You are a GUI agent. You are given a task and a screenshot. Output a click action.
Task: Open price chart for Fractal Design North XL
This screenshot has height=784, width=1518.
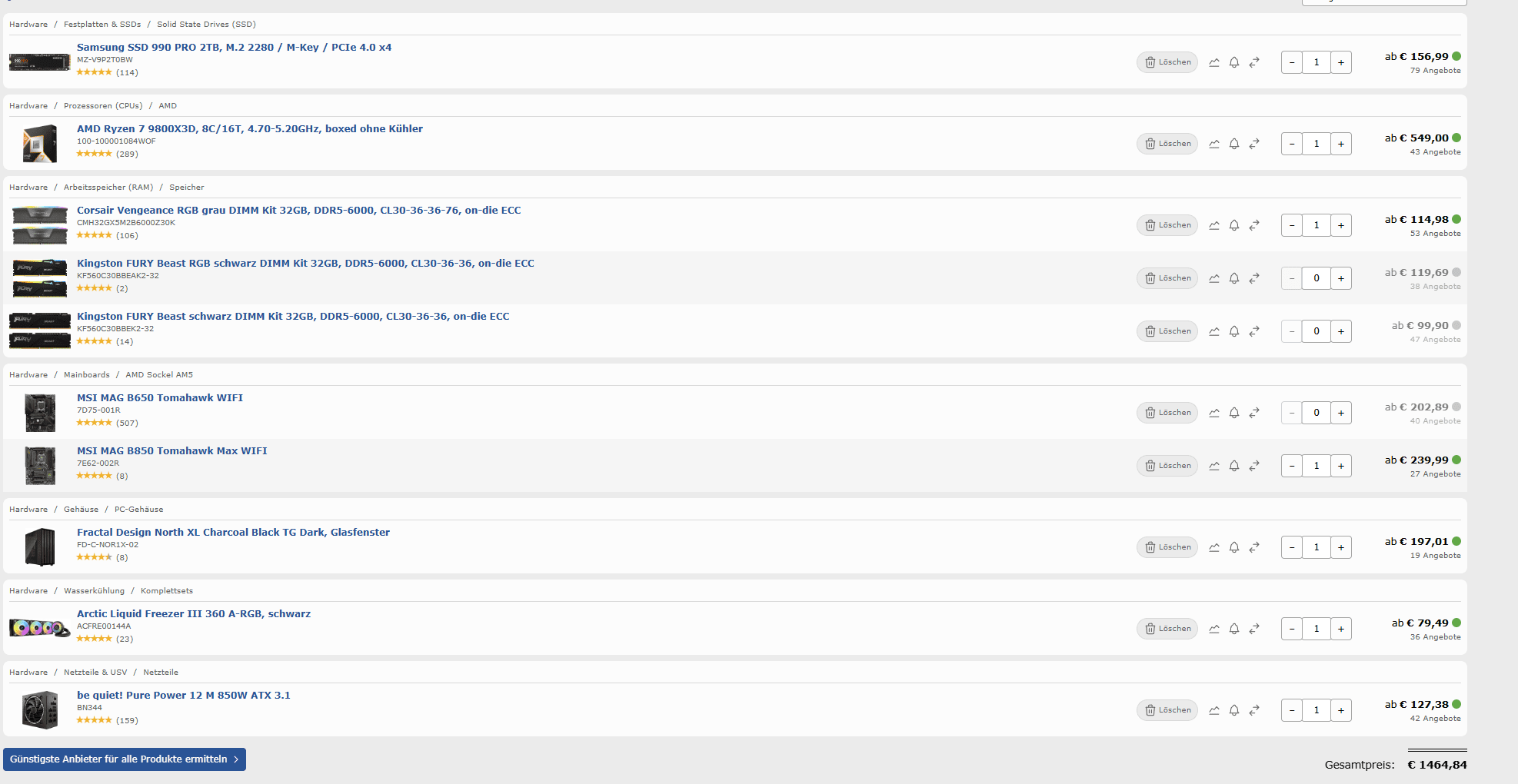(1214, 547)
